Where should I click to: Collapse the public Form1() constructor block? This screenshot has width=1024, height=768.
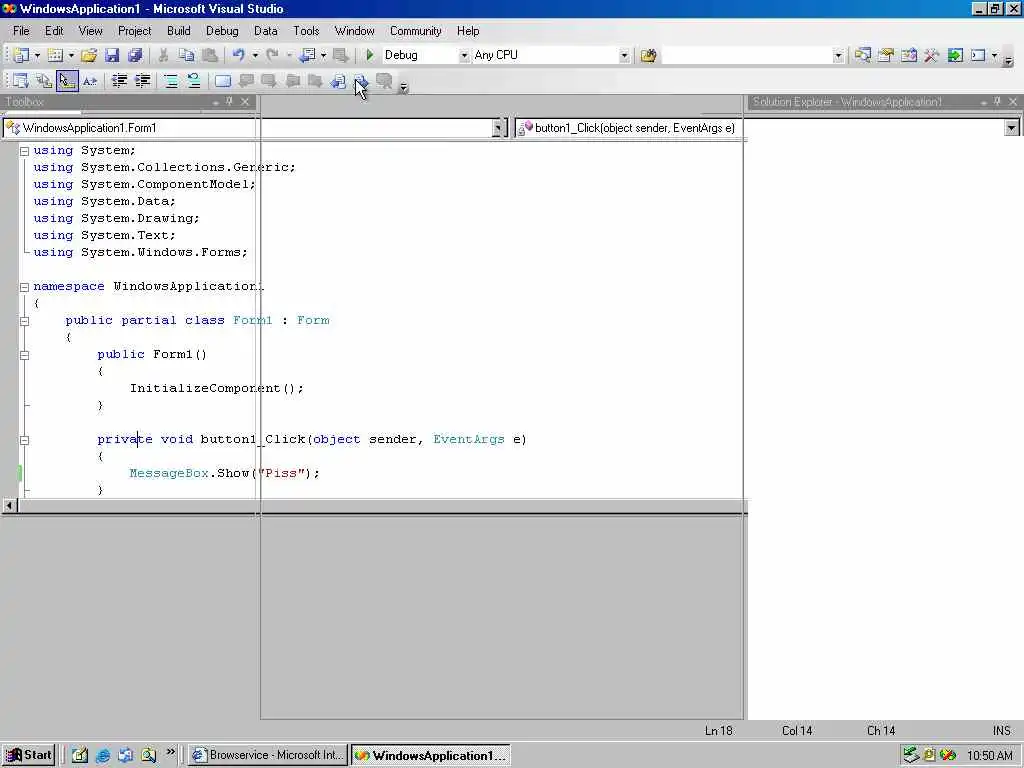pyautogui.click(x=24, y=355)
